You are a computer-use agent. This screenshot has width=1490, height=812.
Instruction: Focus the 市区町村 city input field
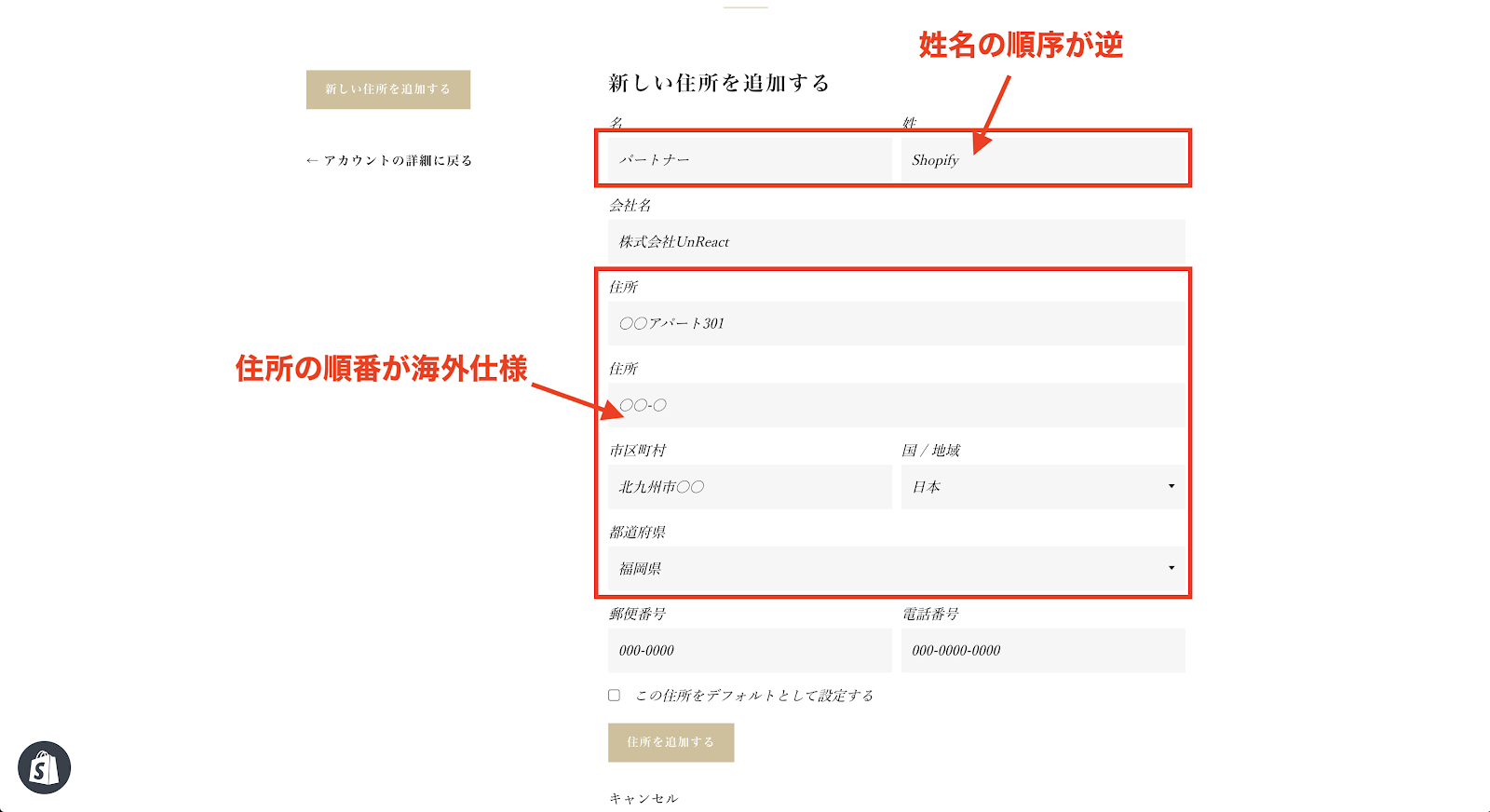pos(749,487)
